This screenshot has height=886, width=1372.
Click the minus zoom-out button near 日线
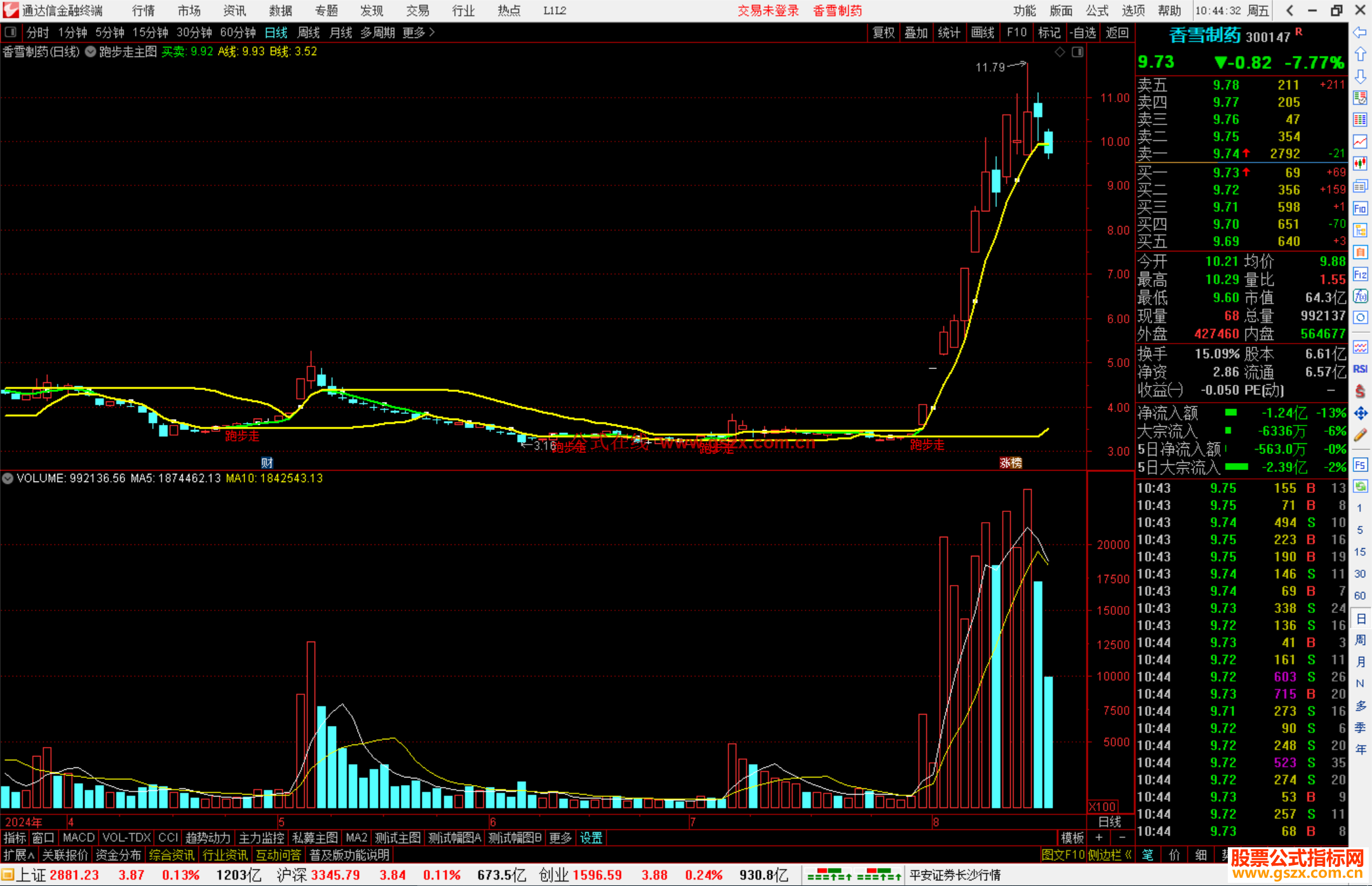point(1122,838)
